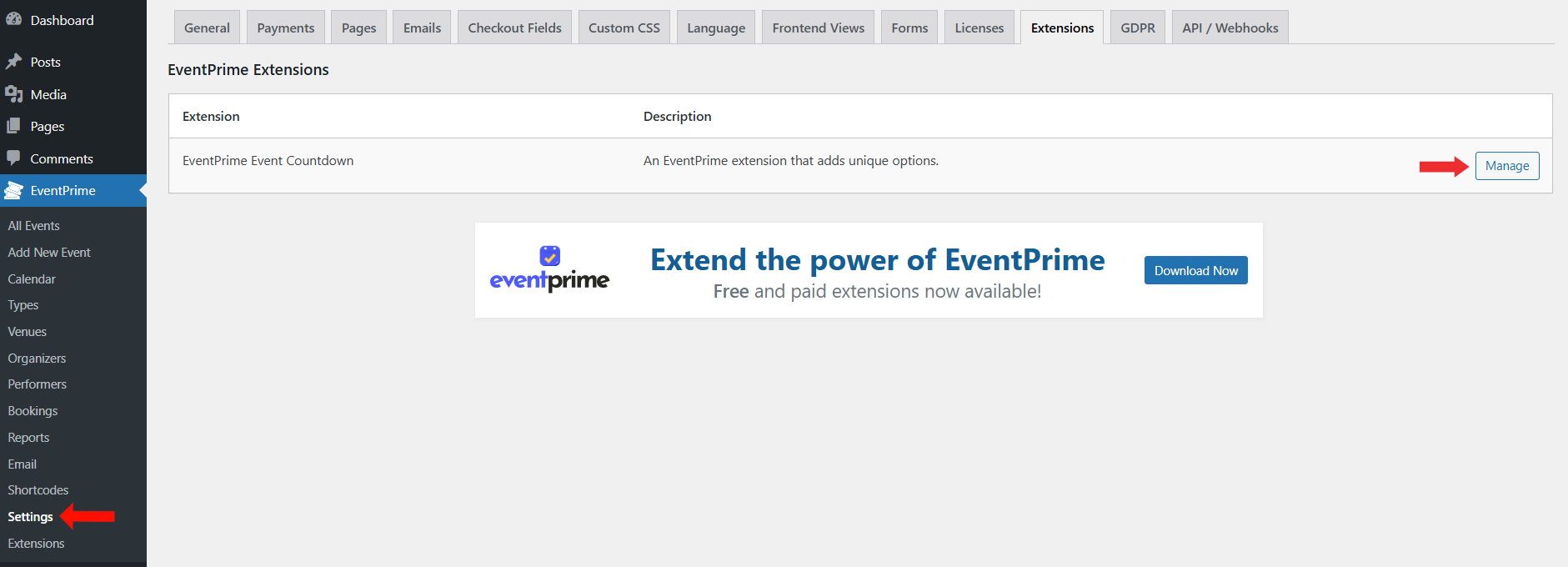Image resolution: width=1568 pixels, height=567 pixels.
Task: Click the Dashboard gauge icon
Action: point(13,19)
